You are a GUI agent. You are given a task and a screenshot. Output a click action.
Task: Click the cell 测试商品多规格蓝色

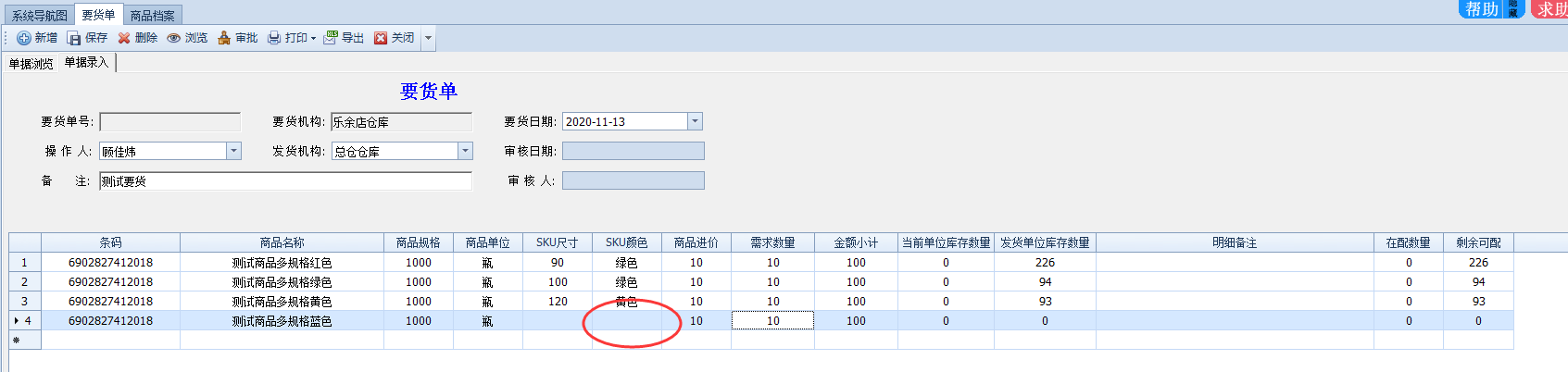(x=282, y=320)
